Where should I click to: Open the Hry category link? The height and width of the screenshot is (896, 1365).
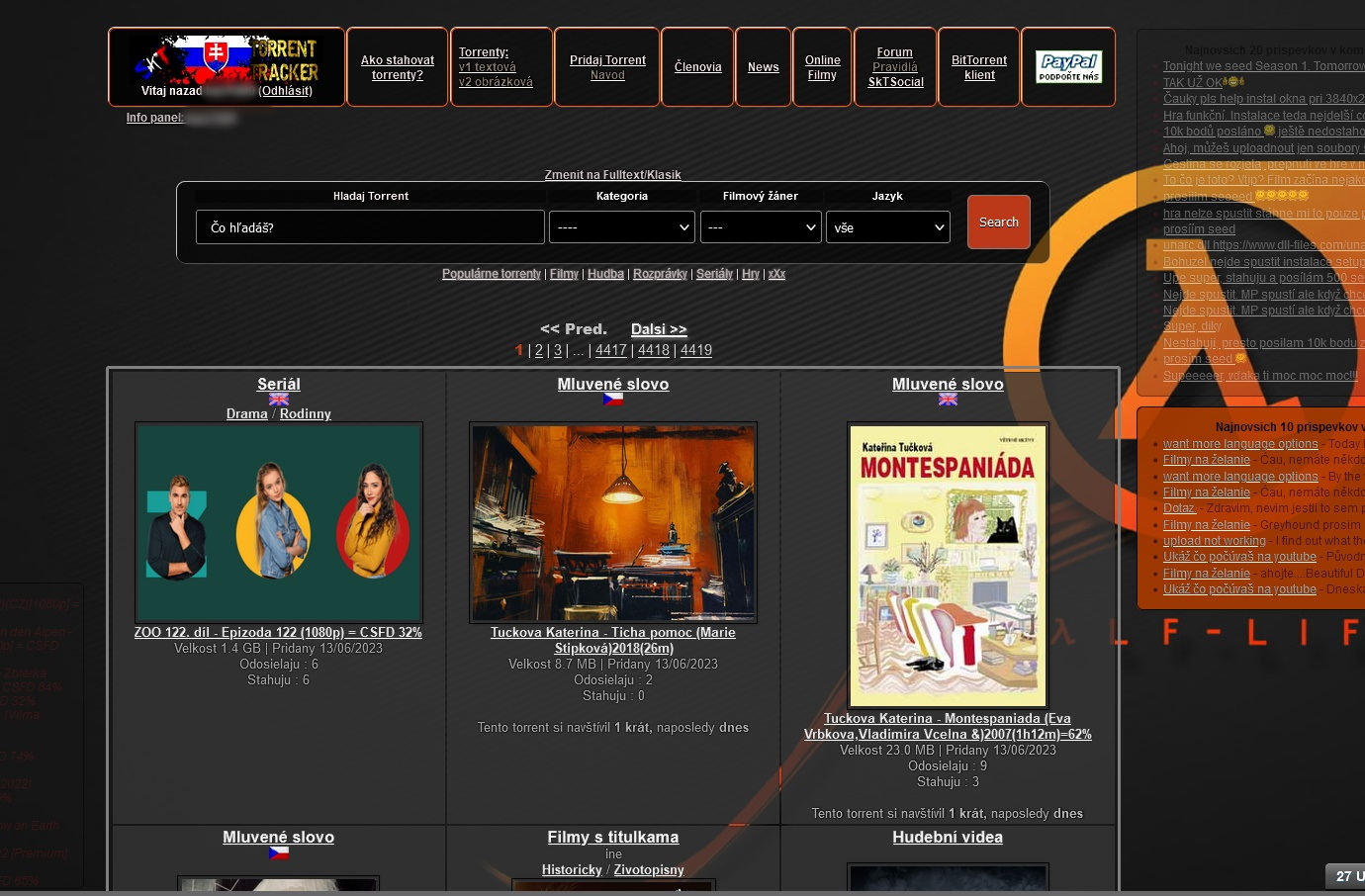click(x=751, y=274)
